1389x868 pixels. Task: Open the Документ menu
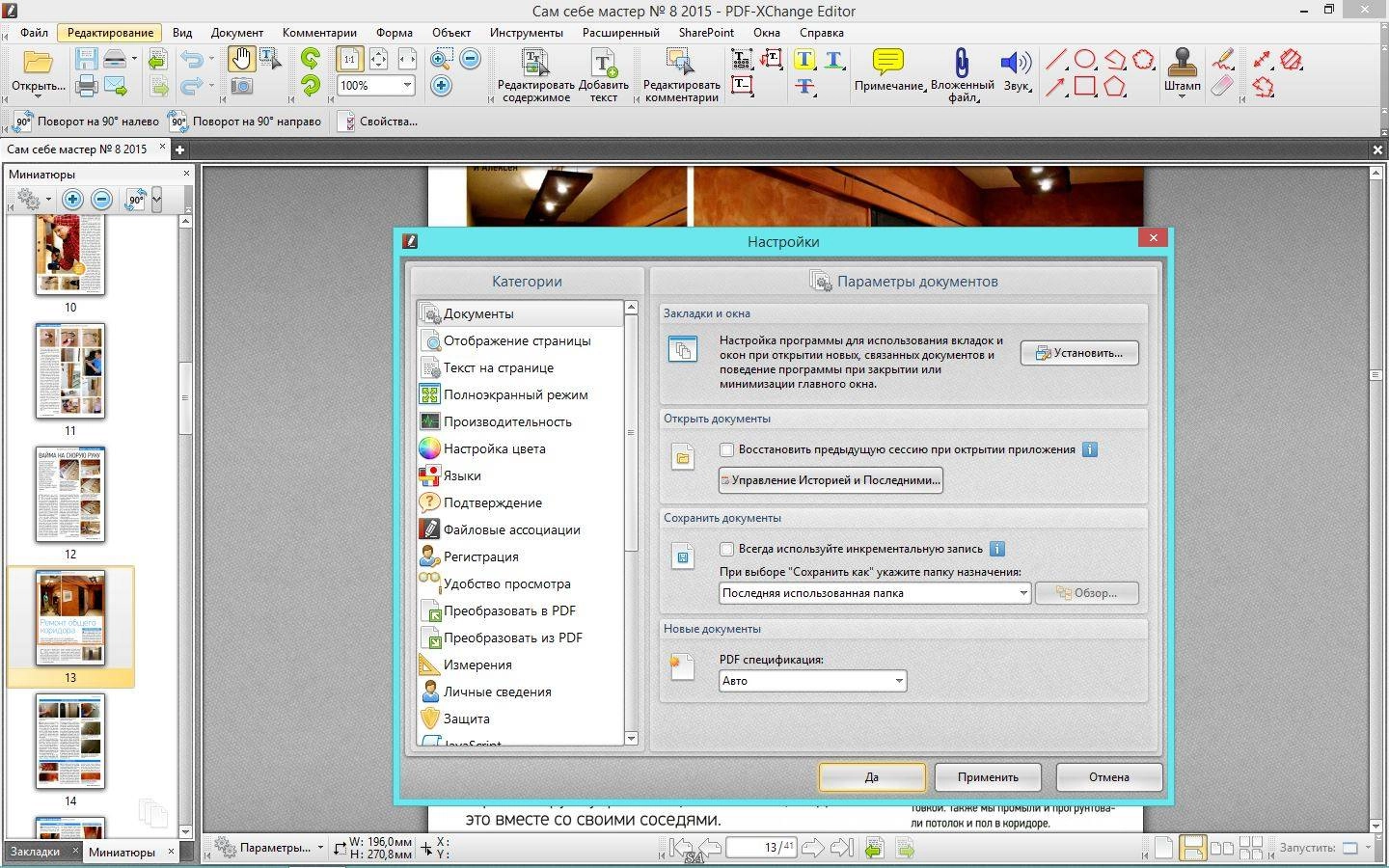pos(237,32)
